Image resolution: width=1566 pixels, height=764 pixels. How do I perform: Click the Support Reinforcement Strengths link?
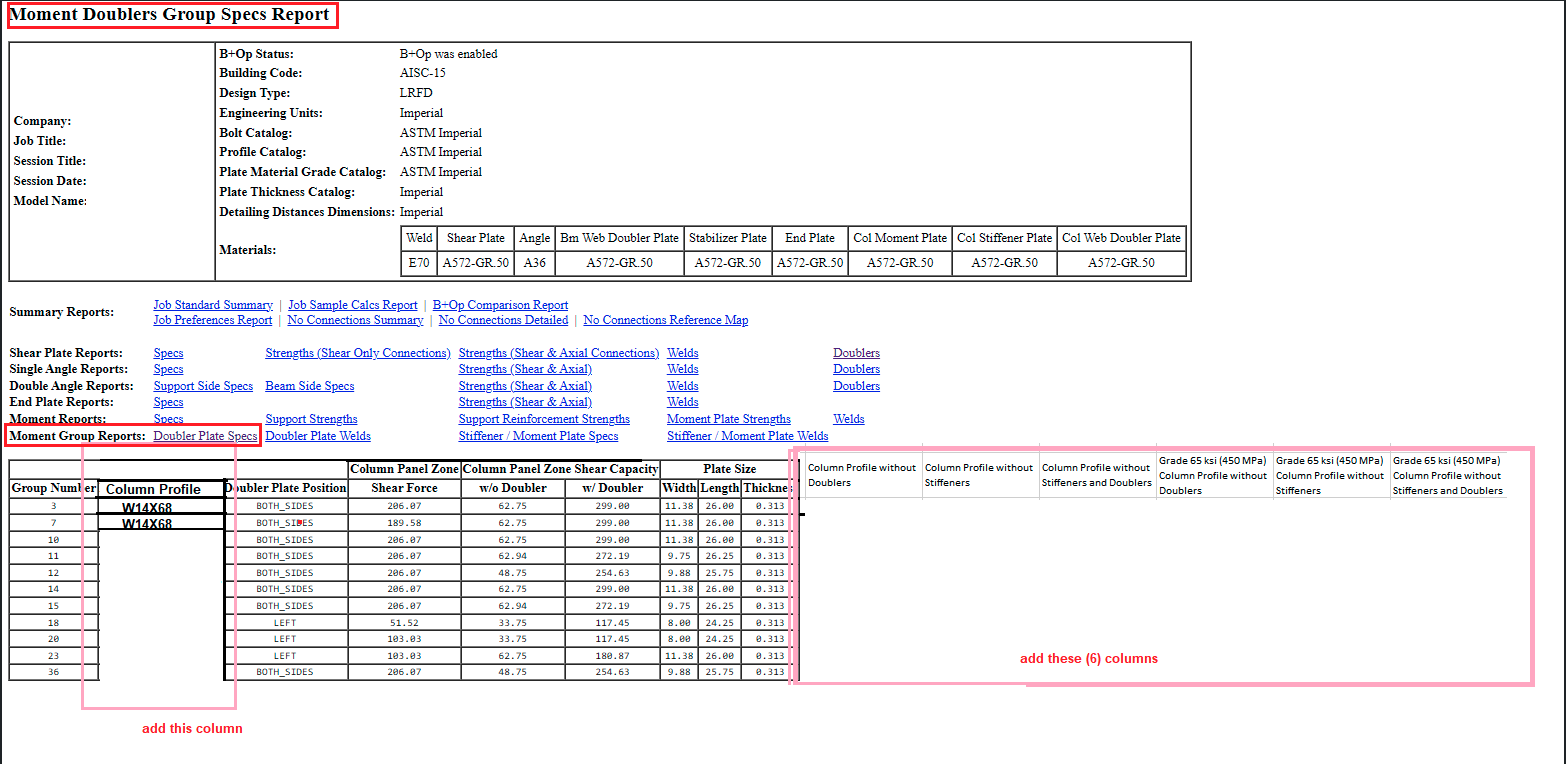click(544, 419)
